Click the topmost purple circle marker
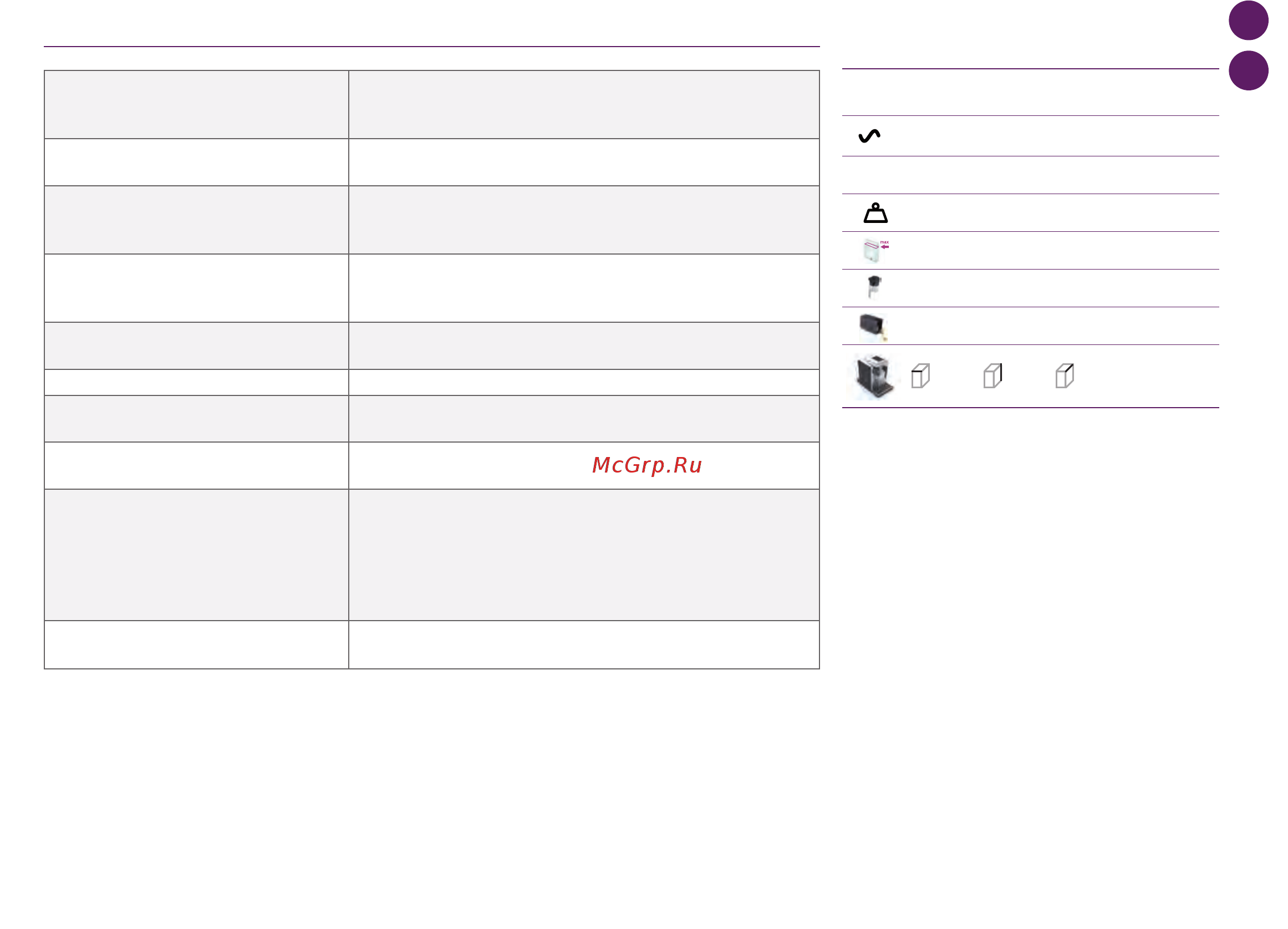Screen dimensions: 1288x929 (x=1248, y=21)
